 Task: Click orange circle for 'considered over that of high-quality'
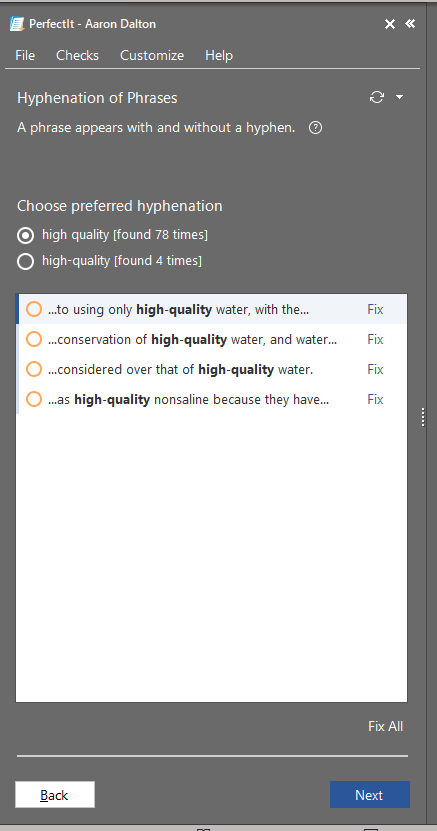[34, 369]
